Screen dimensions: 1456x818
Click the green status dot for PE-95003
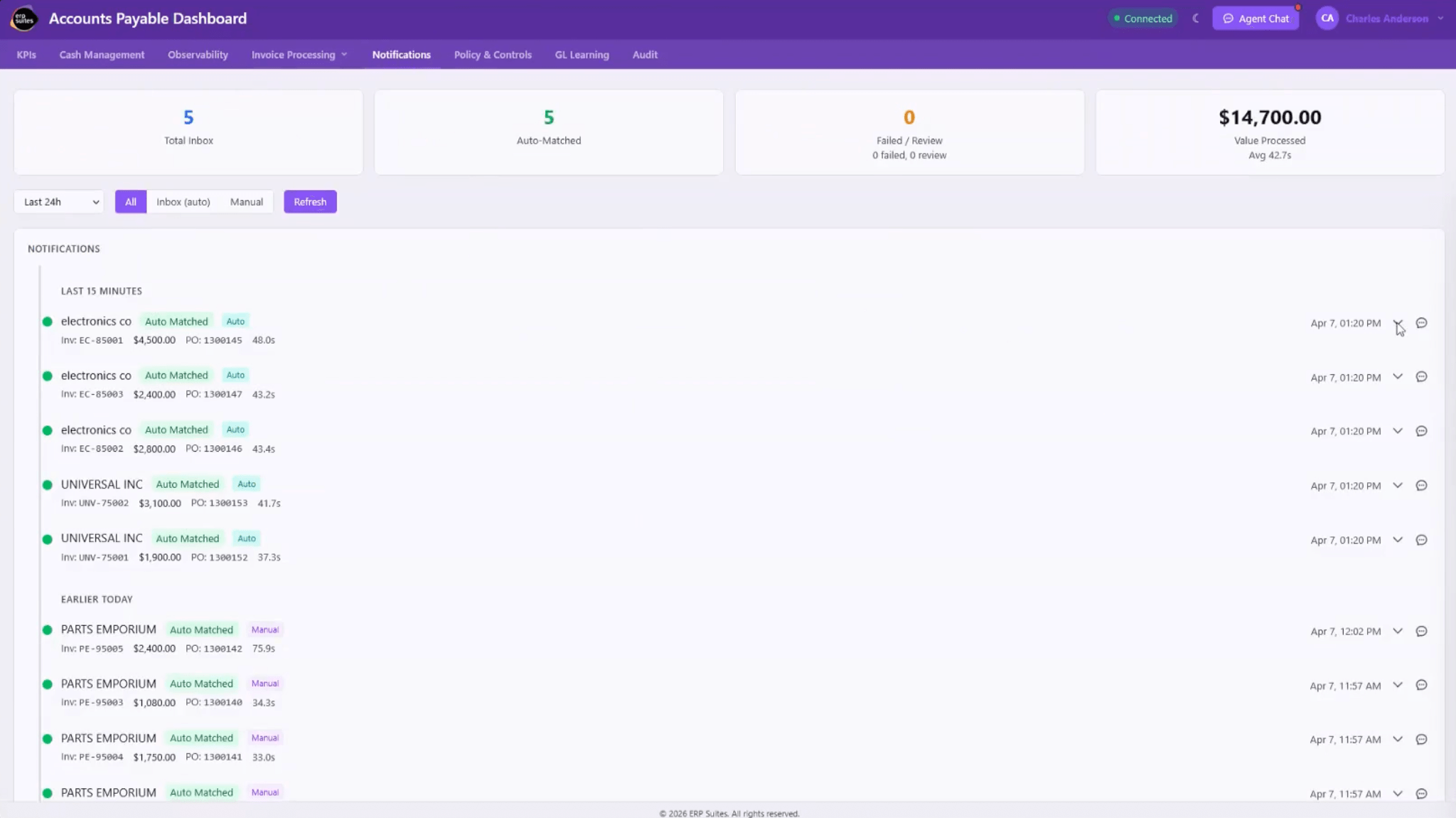48,684
